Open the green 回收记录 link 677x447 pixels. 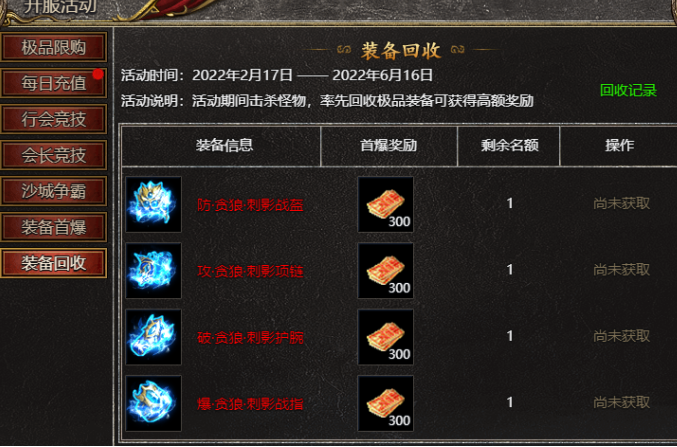click(628, 90)
